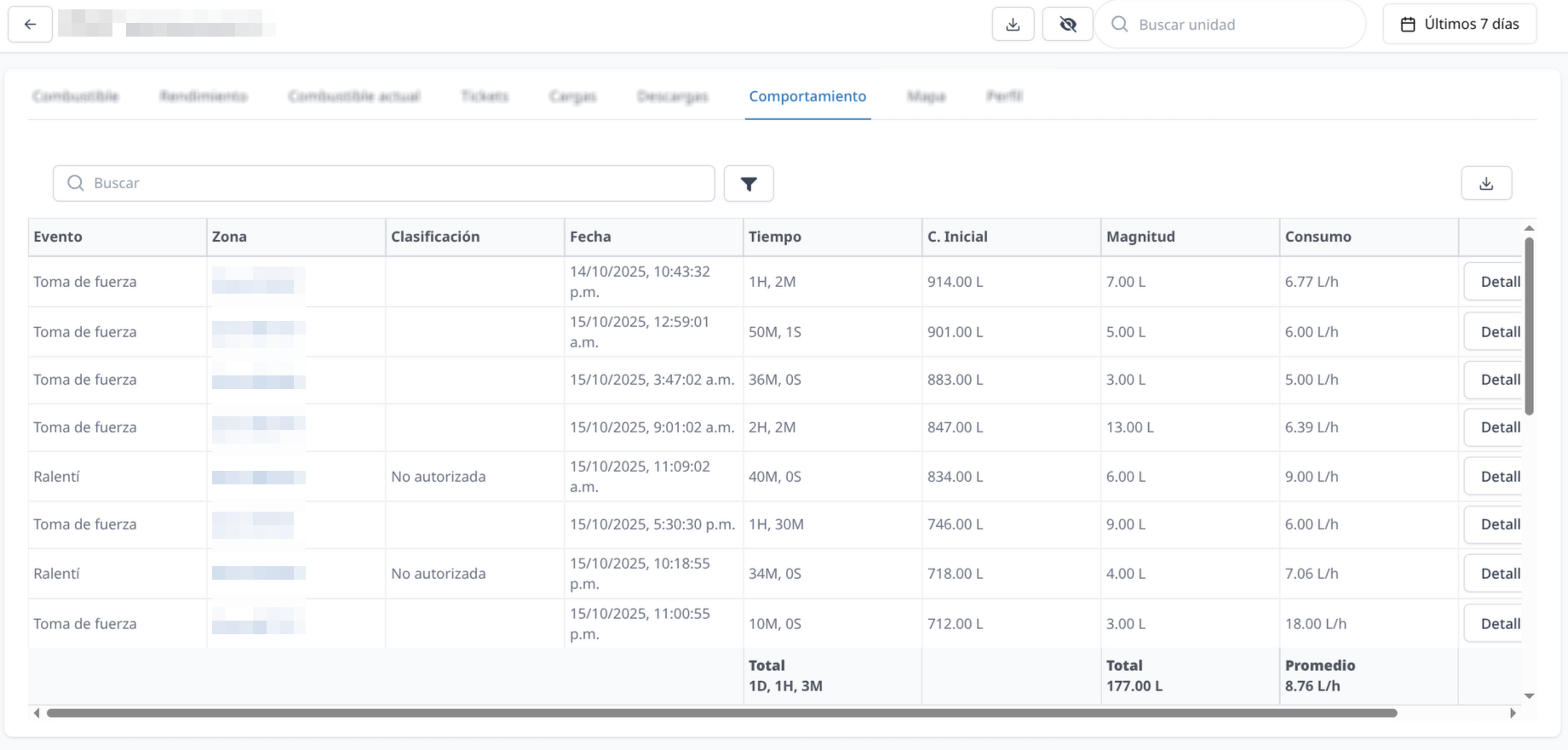The image size is (1568, 750).
Task: Click the horizontal scrollbar thumb
Action: [x=722, y=713]
